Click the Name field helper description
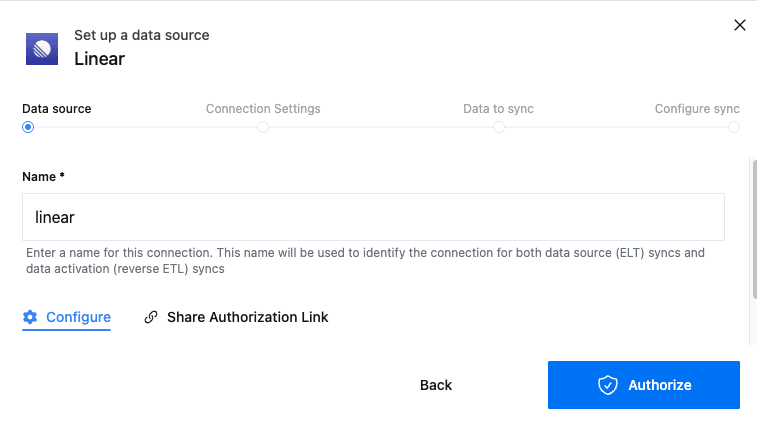Image resolution: width=757 pixels, height=421 pixels. [365, 261]
